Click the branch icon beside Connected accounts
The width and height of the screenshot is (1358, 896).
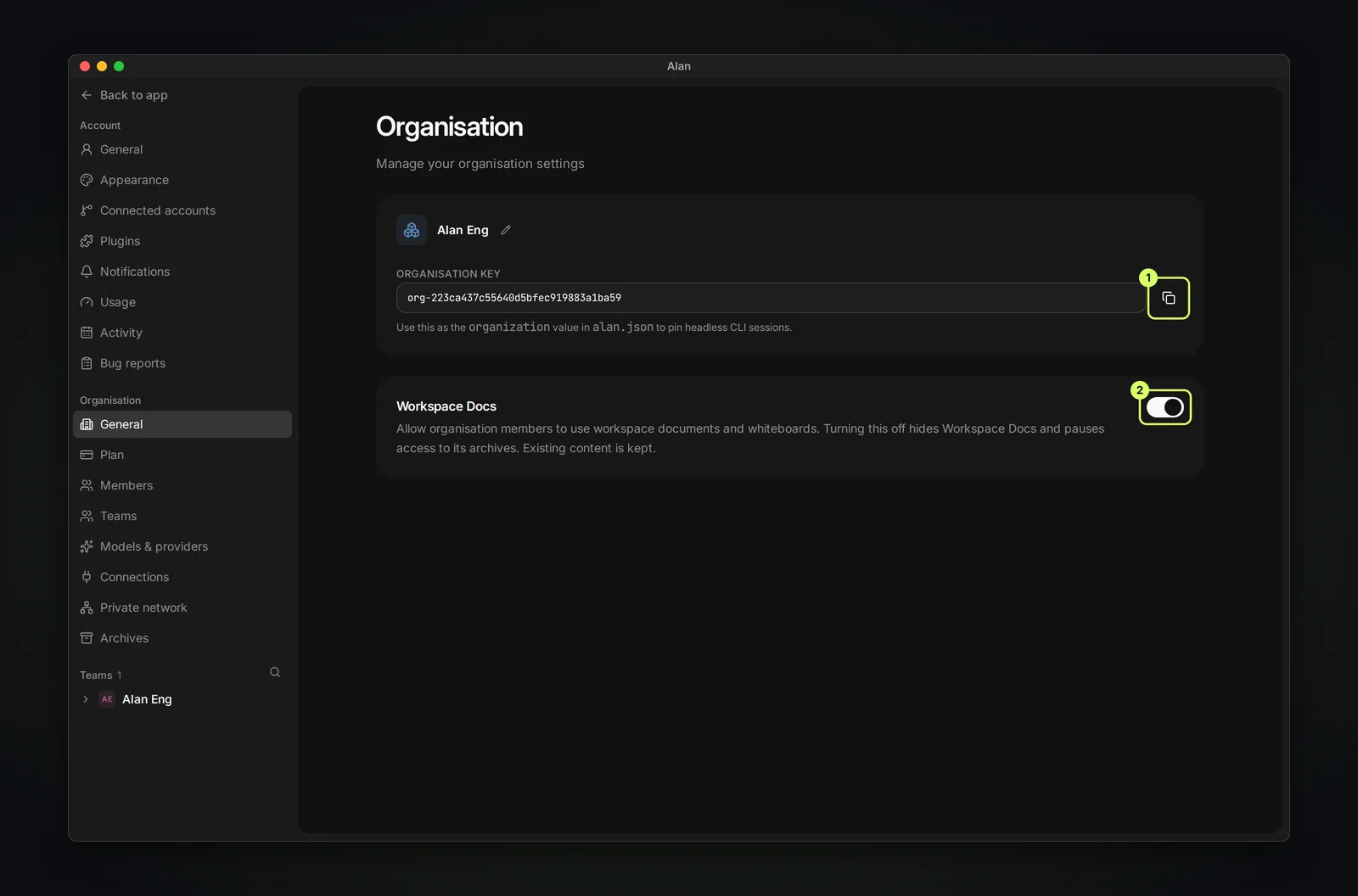coord(87,210)
